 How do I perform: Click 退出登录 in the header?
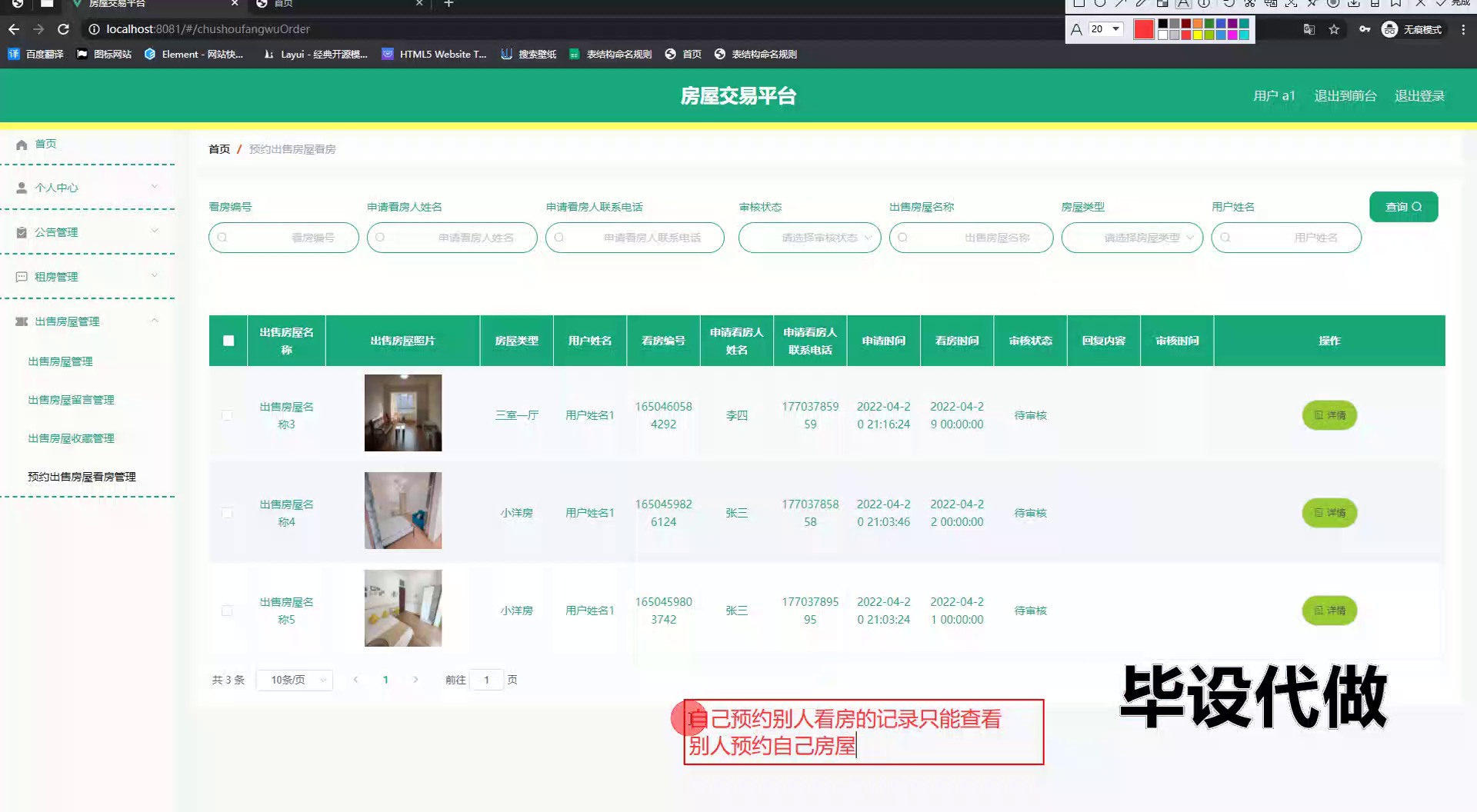[1419, 96]
